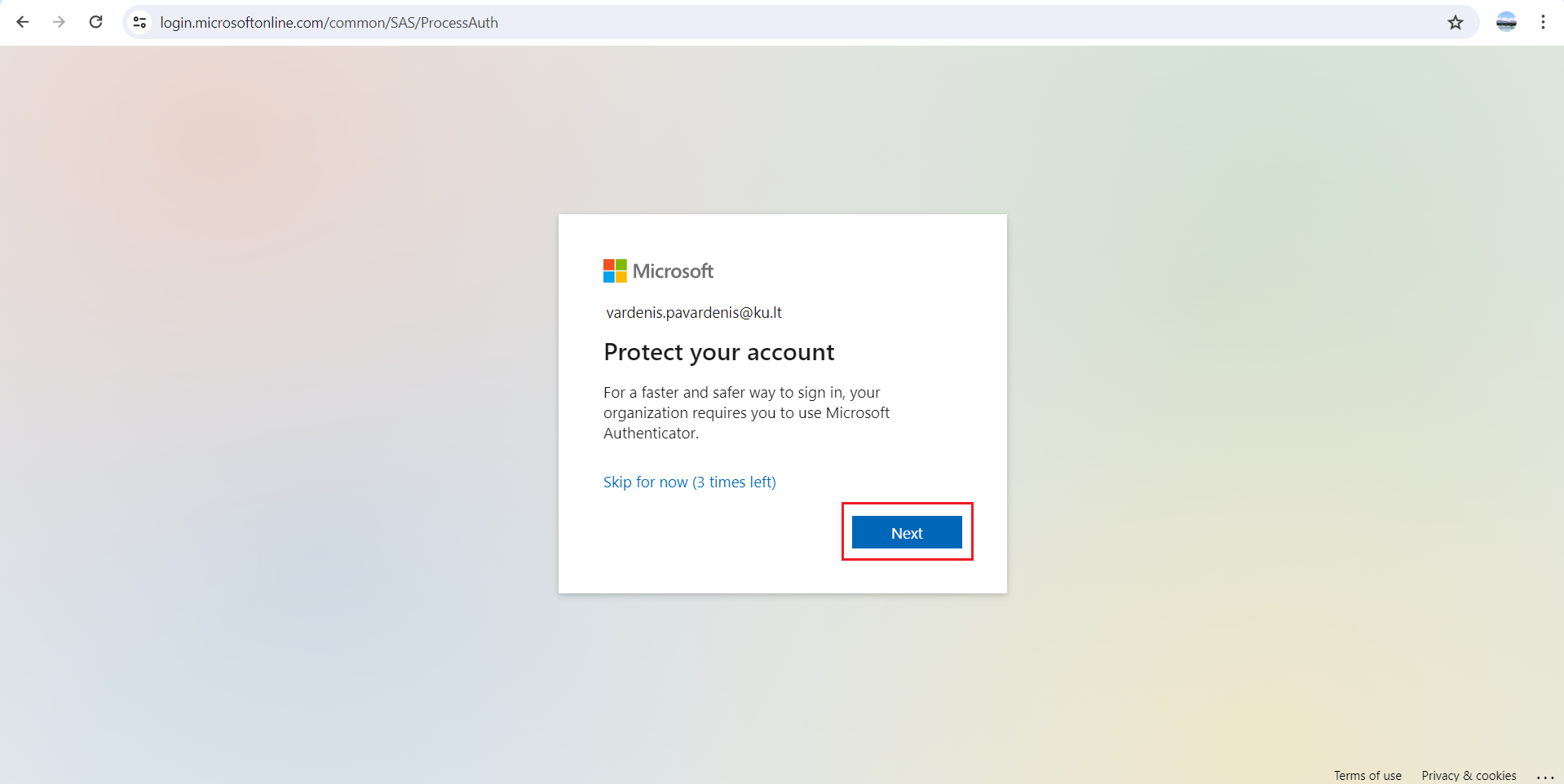Open the Terms of use page
This screenshot has height=784, width=1564.
tap(1367, 775)
